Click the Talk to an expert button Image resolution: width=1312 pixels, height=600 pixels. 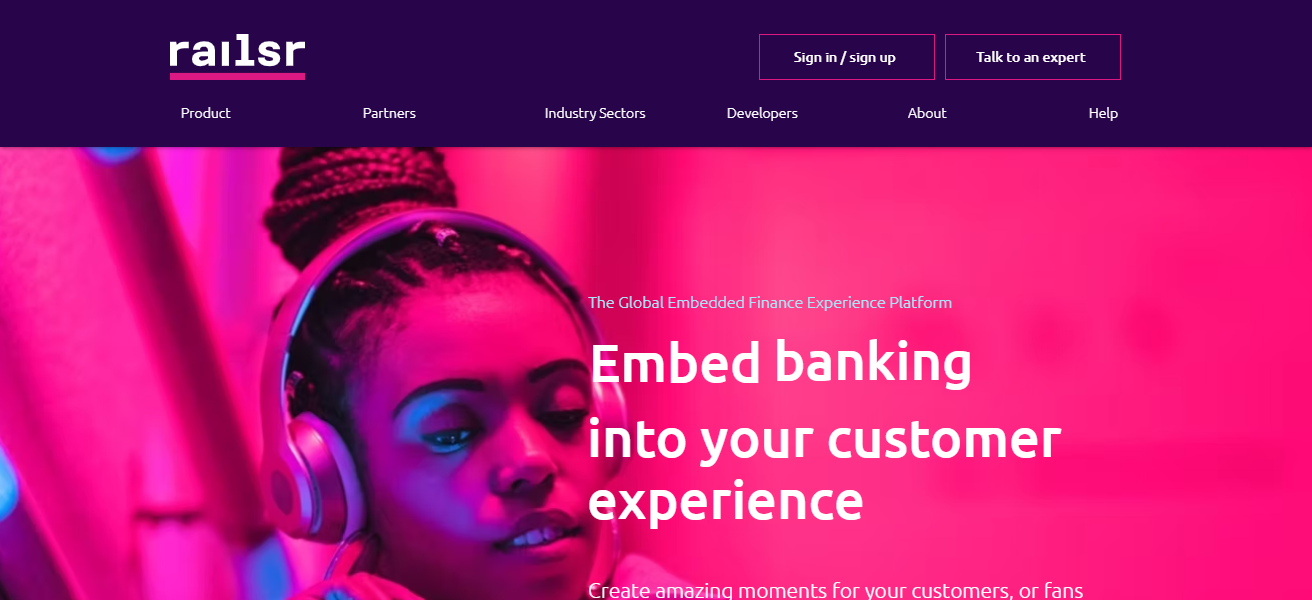coord(1032,56)
